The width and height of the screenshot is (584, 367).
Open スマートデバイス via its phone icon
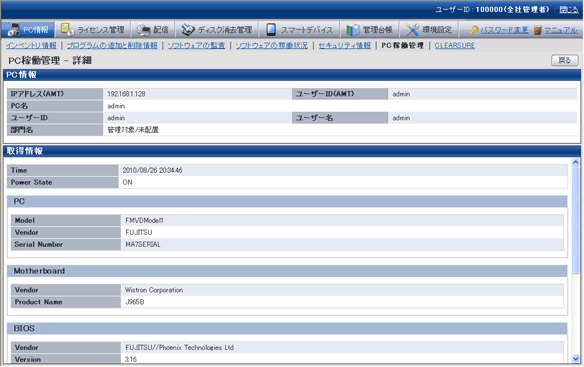tap(271, 29)
